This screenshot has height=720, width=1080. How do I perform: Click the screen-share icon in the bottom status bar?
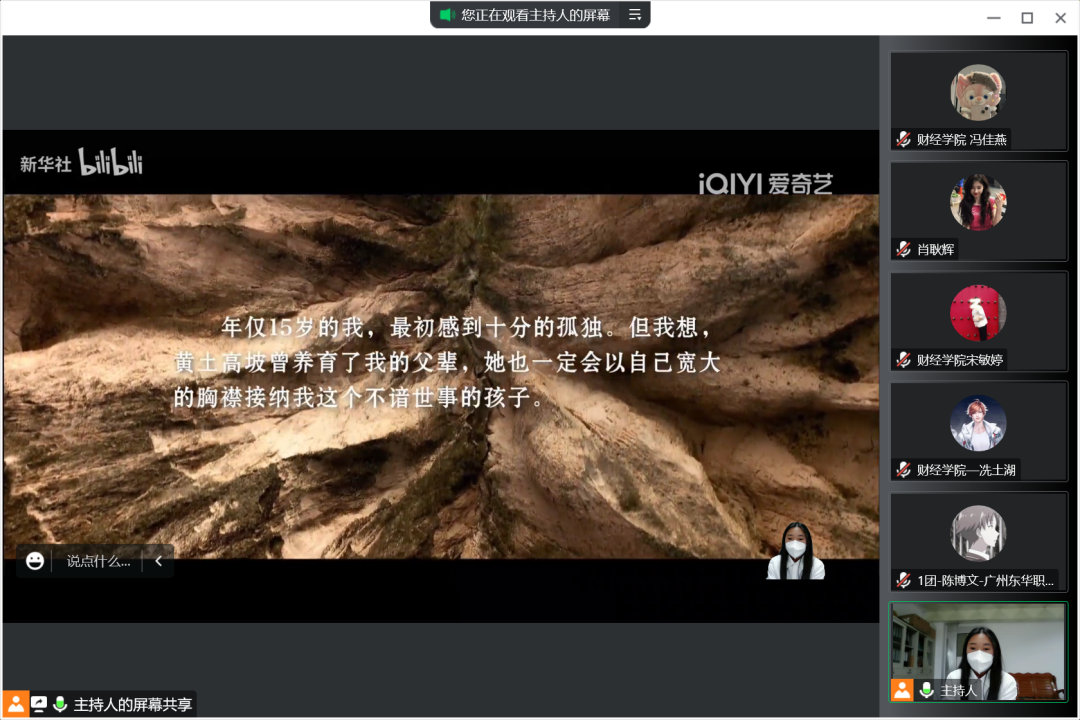[x=39, y=704]
